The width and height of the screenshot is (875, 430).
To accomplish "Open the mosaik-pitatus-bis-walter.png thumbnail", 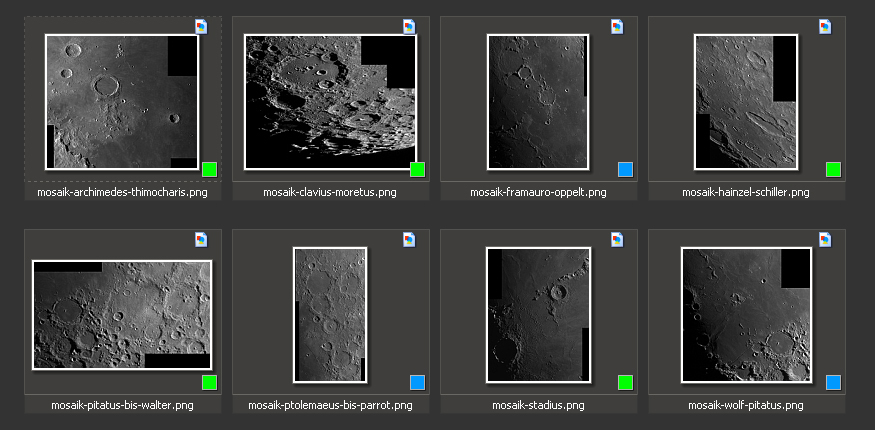I will tap(122, 314).
